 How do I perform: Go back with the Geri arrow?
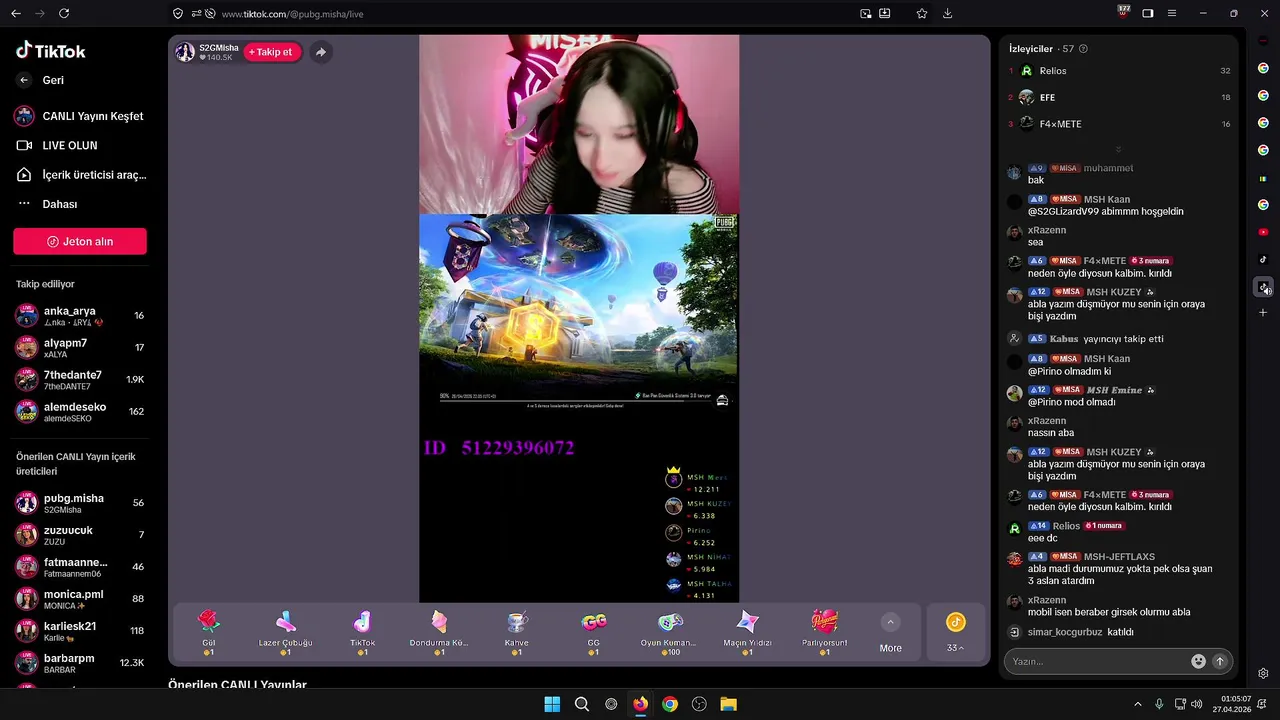point(24,80)
